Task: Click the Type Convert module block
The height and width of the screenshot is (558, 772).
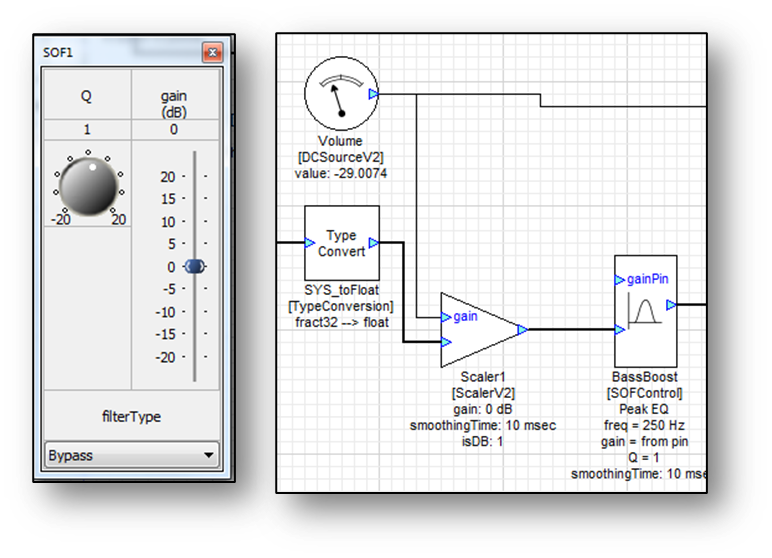Action: click(341, 243)
